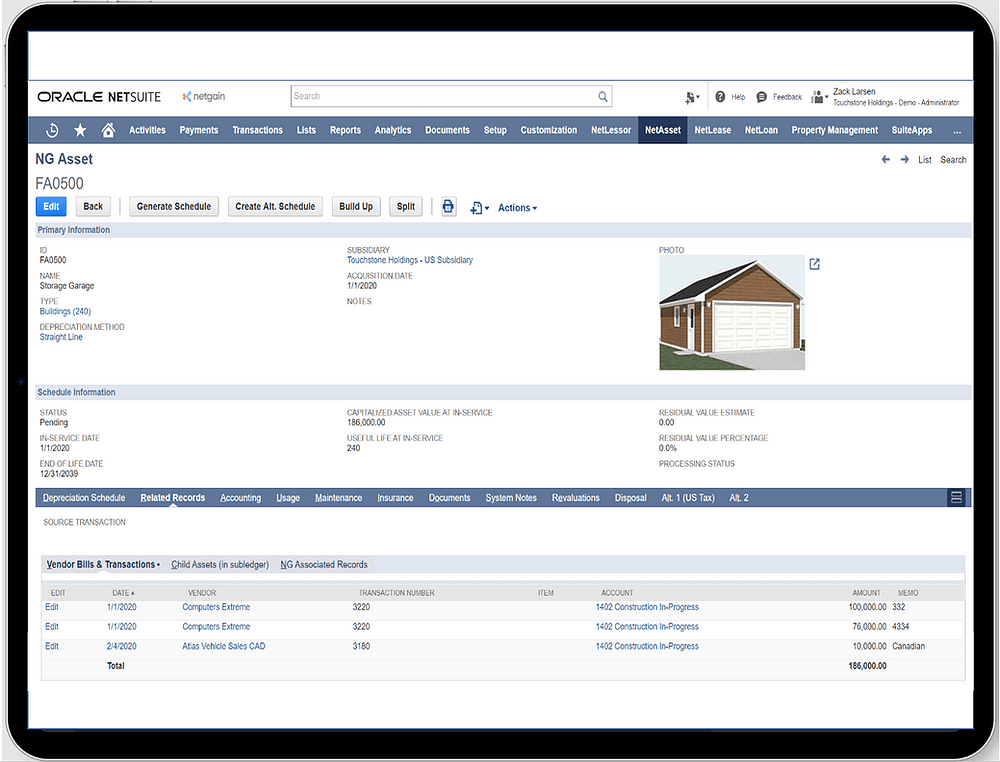Open the recent records clock icon
Screen dimensions: 1000x762
pos(52,130)
